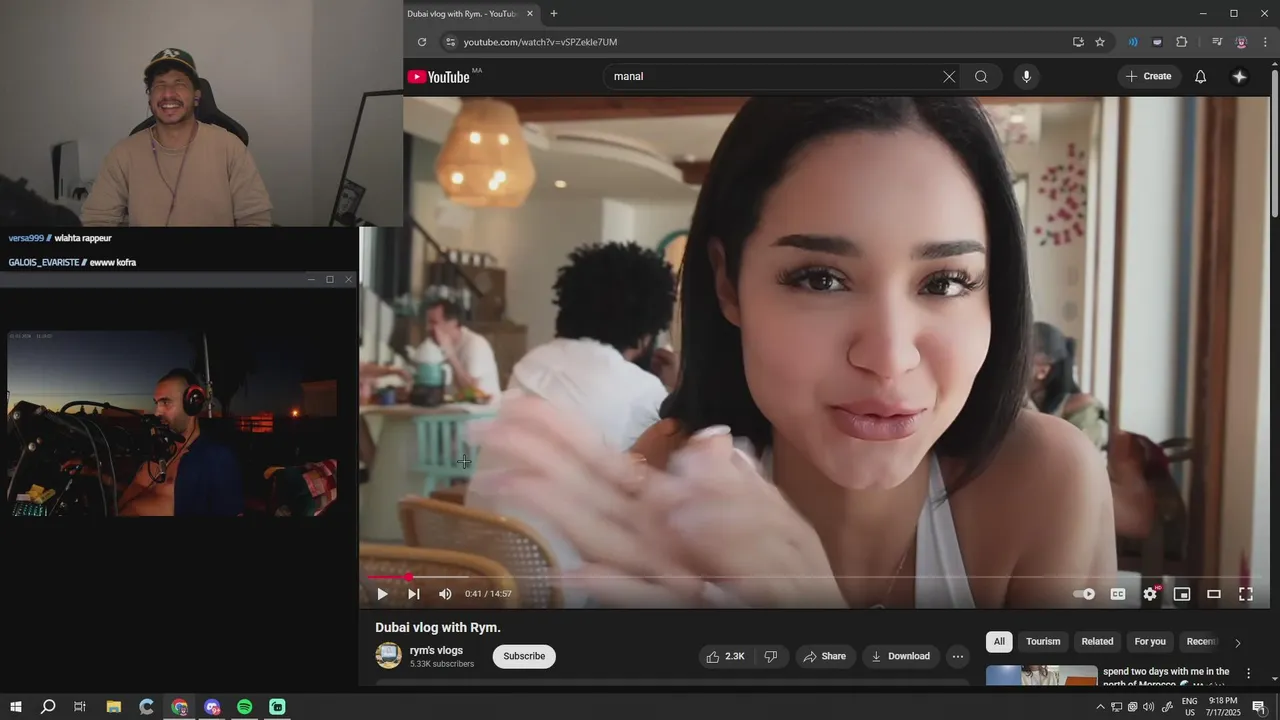
Task: Subscribe to rym's vlogs channel
Action: coord(524,656)
